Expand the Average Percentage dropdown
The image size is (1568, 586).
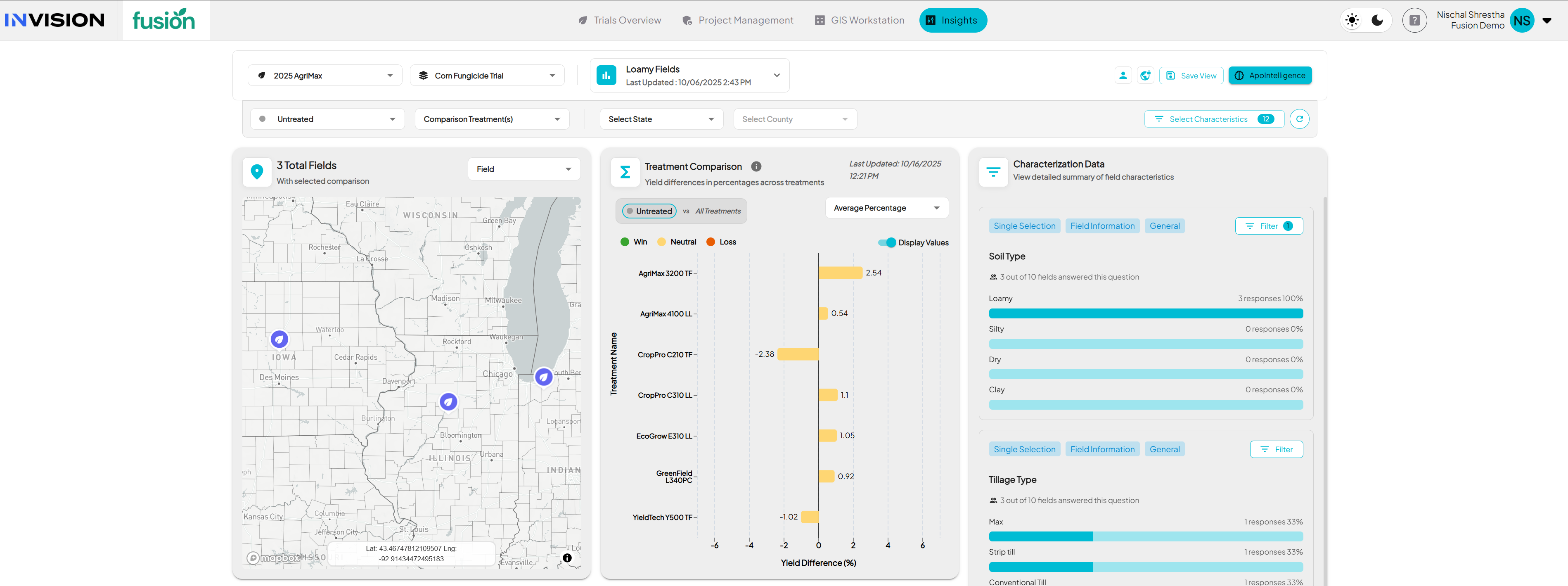(x=886, y=208)
